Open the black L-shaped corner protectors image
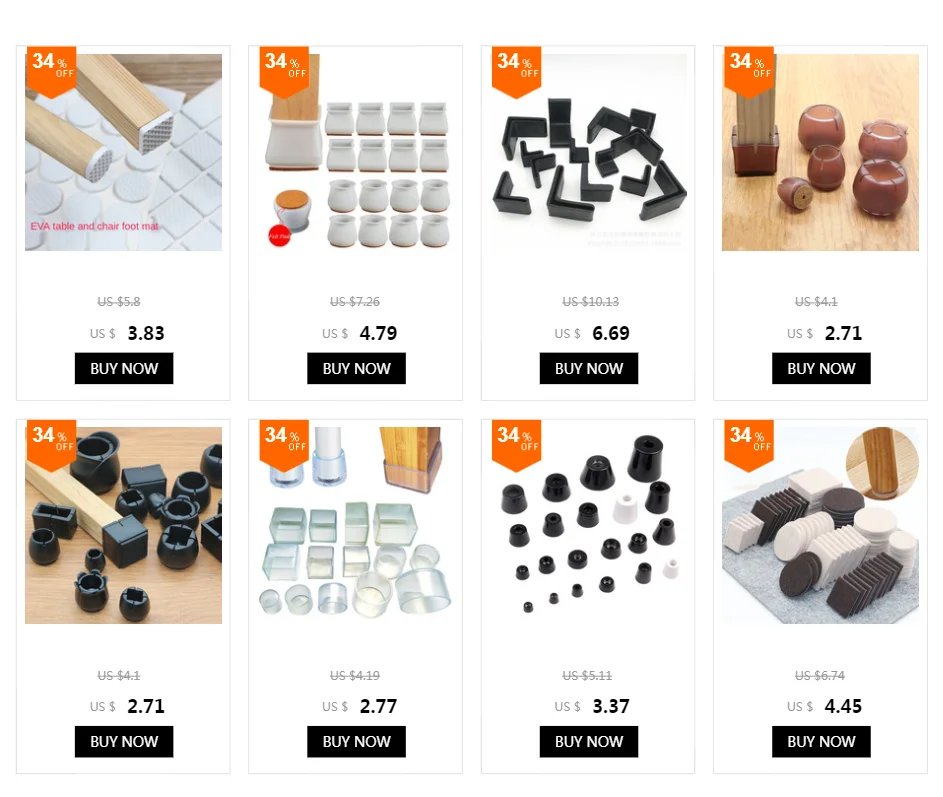Screen dimensions: 943x797 coord(588,152)
